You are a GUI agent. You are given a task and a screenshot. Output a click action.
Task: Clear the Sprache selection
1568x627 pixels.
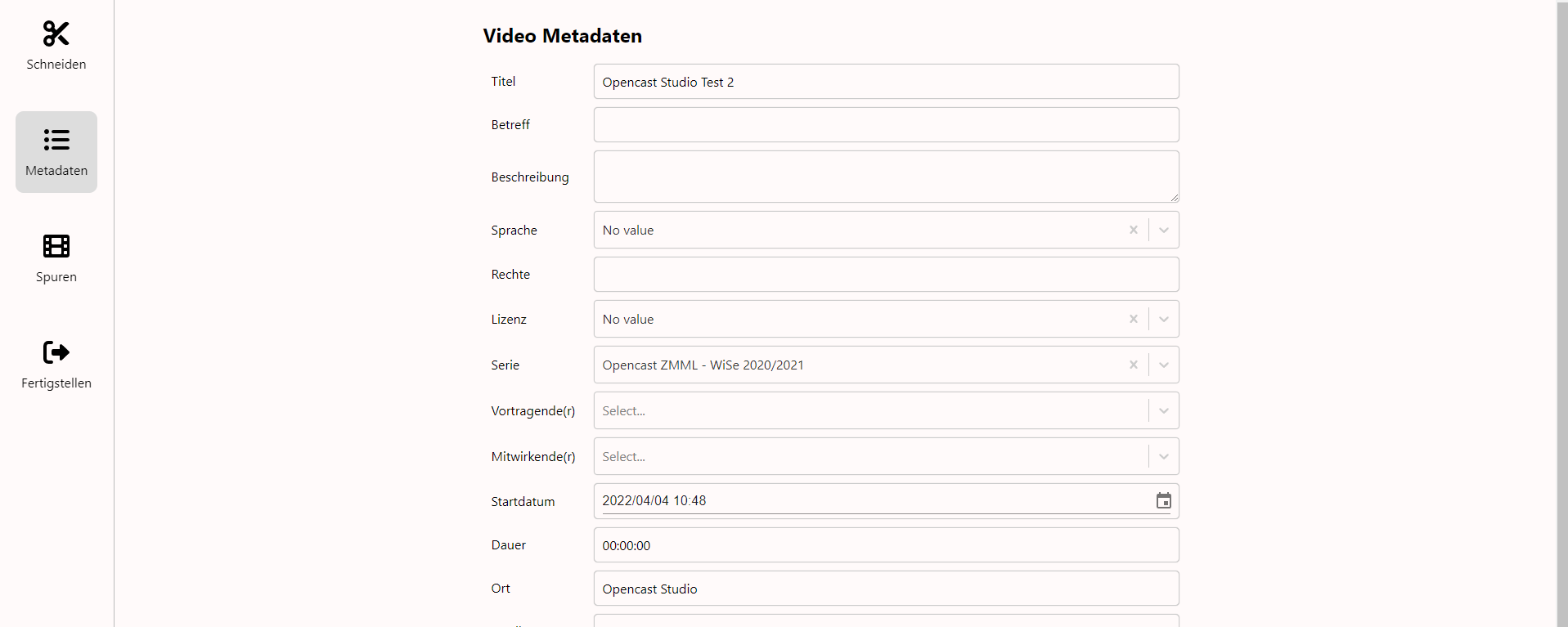(1133, 230)
